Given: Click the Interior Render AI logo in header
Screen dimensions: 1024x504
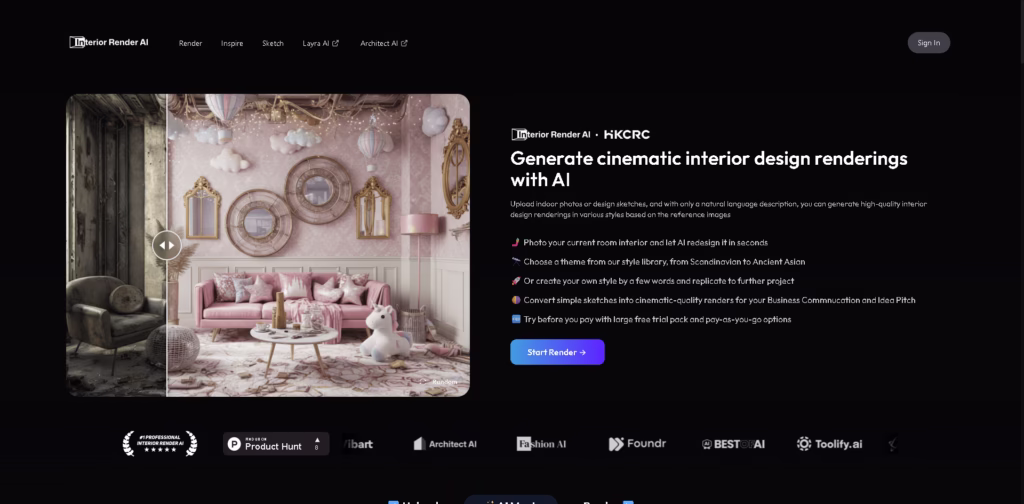Looking at the screenshot, I should click(x=109, y=42).
